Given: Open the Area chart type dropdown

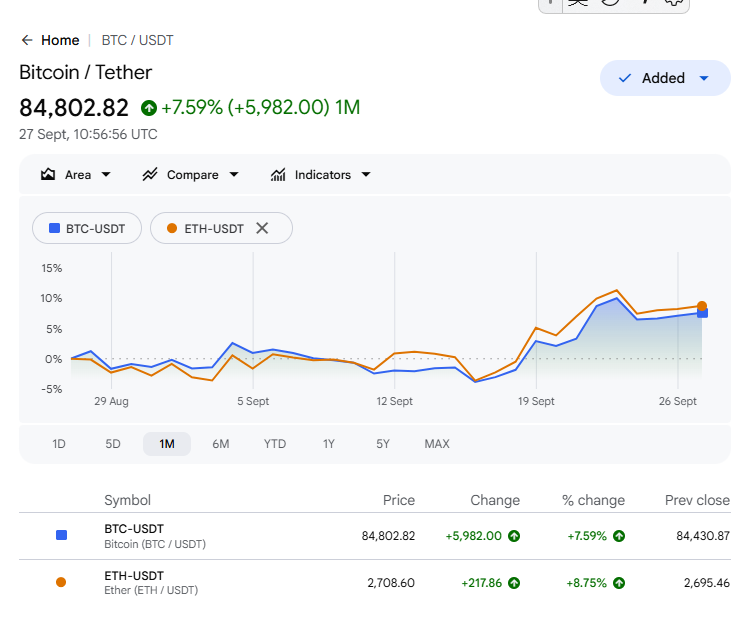Looking at the screenshot, I should click(76, 175).
